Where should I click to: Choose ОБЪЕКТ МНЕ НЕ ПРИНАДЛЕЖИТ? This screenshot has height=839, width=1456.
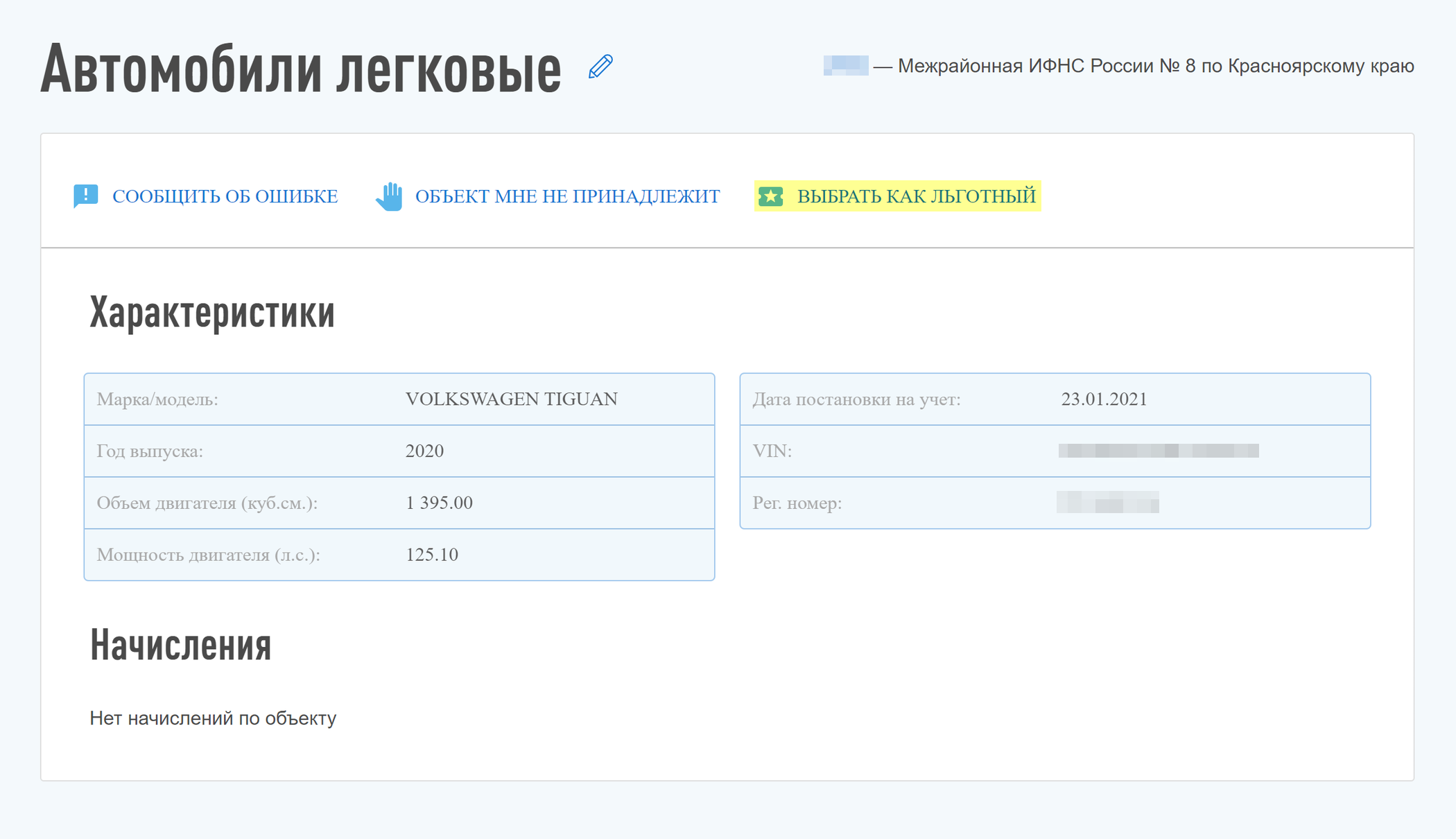tap(567, 196)
